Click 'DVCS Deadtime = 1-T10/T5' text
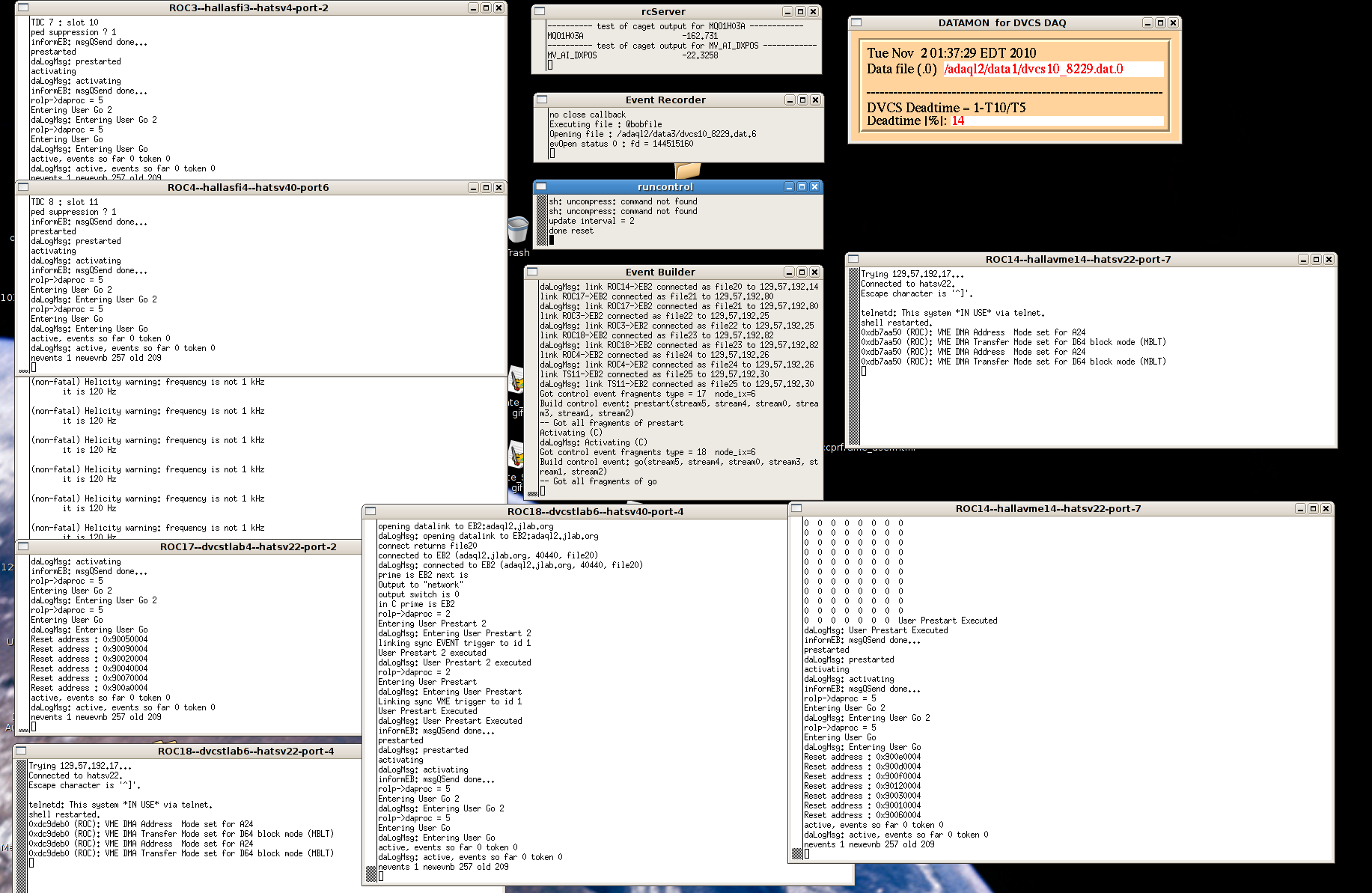This screenshot has width=1372, height=893. tap(946, 108)
